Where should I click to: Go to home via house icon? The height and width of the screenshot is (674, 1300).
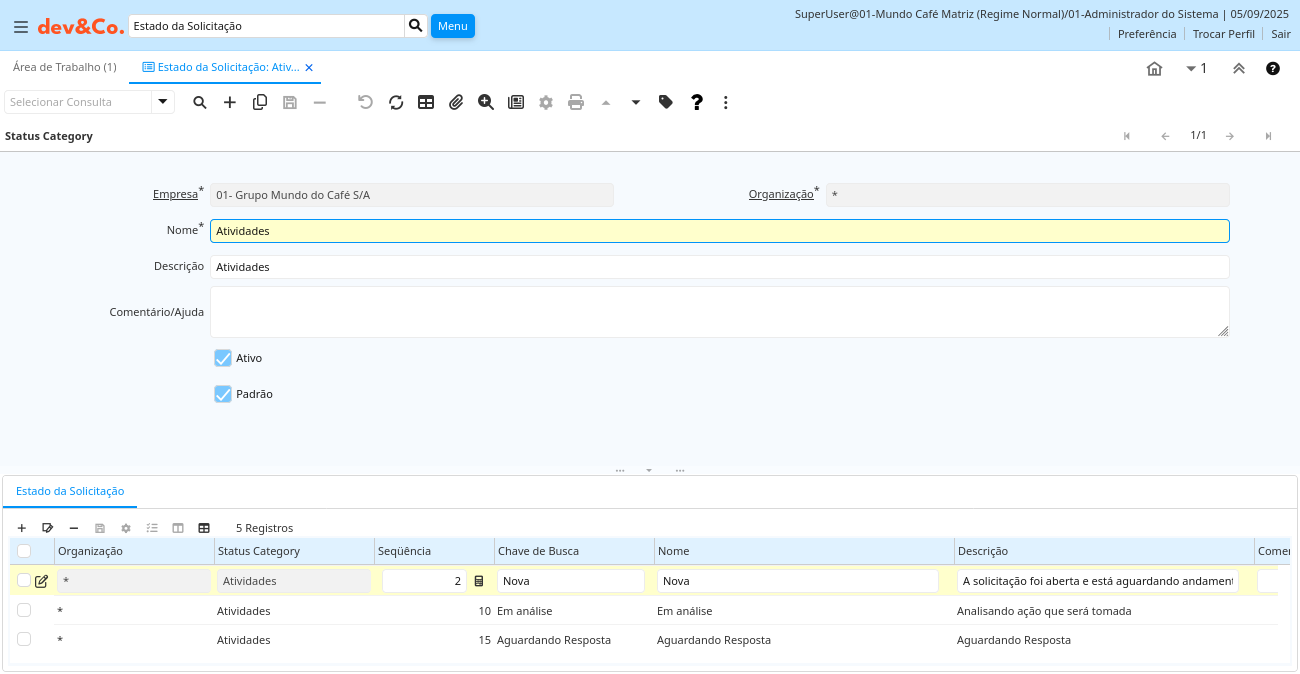(x=1154, y=68)
